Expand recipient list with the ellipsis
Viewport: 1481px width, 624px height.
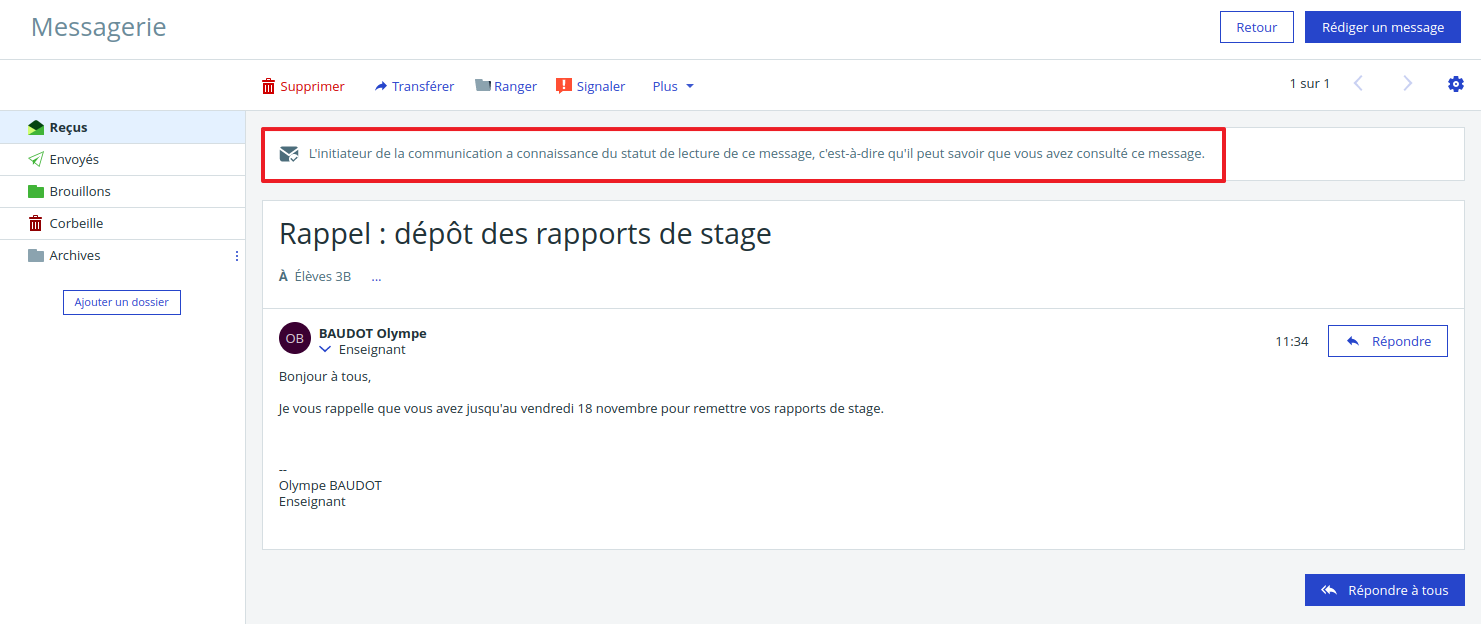tap(376, 277)
